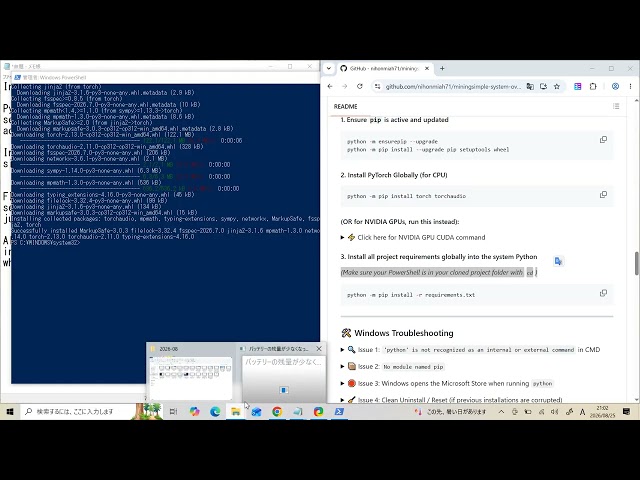The width and height of the screenshot is (640, 480).
Task: Open site information icon in address bar
Action: click(377, 87)
